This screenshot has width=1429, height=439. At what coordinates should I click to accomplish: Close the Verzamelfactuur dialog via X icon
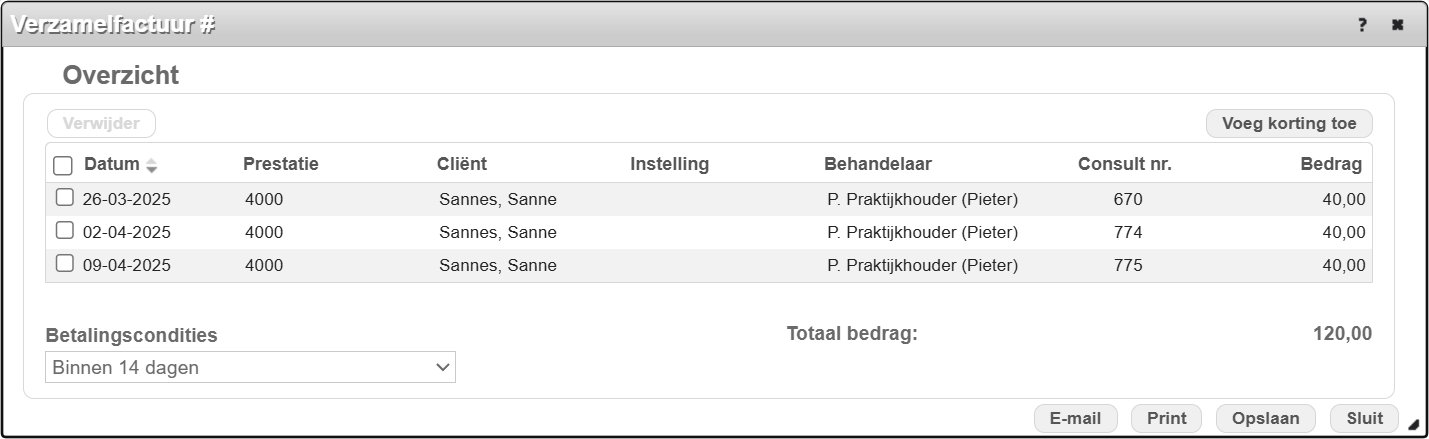(1398, 25)
